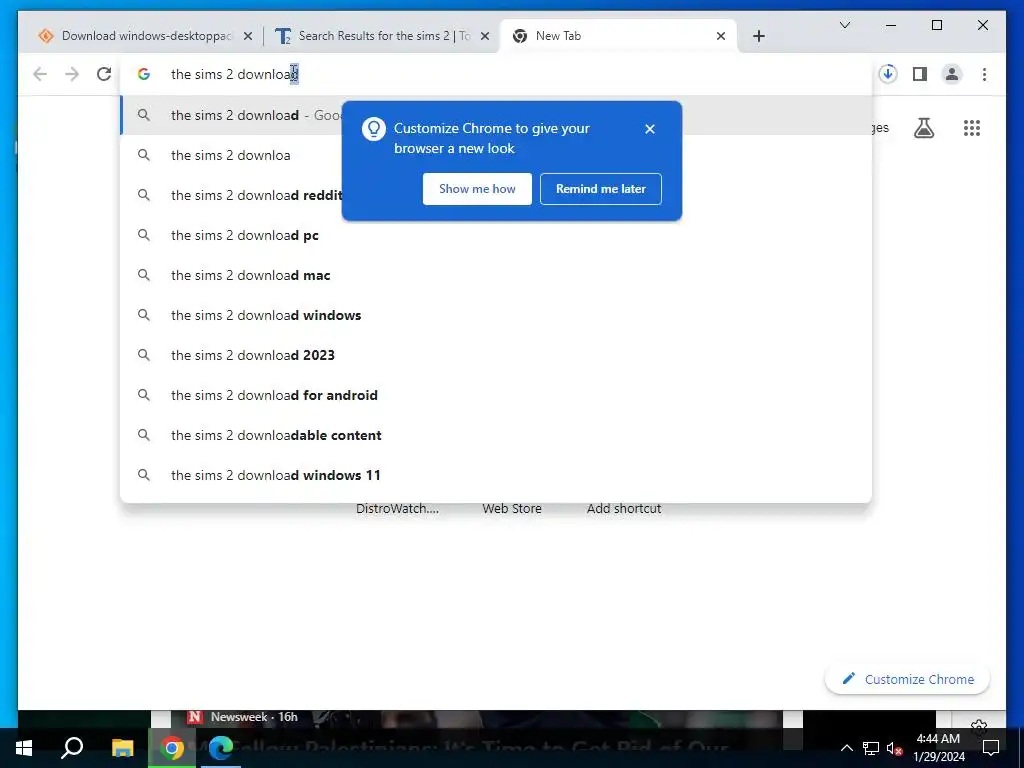Click Chrome icon in taskbar
1024x768 pixels.
click(172, 748)
